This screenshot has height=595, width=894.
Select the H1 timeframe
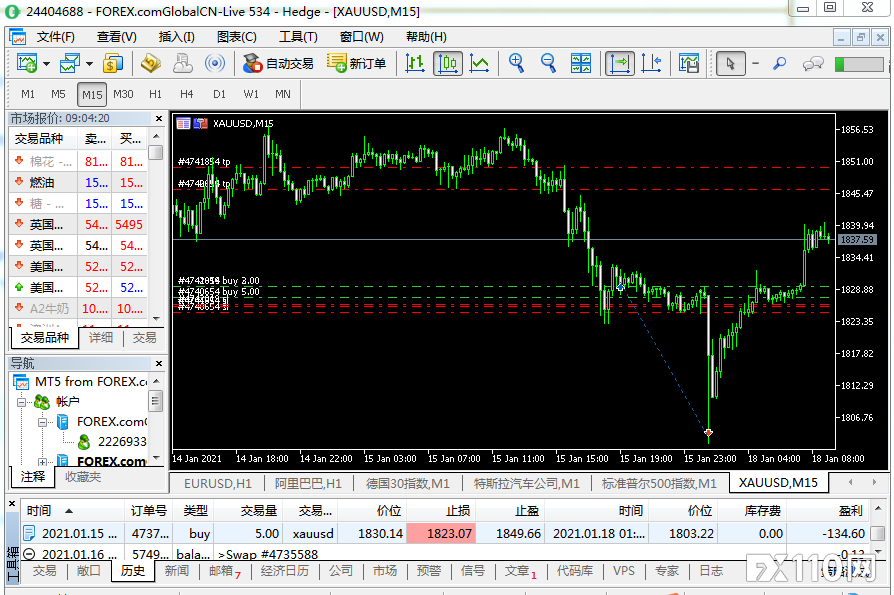[x=155, y=94]
